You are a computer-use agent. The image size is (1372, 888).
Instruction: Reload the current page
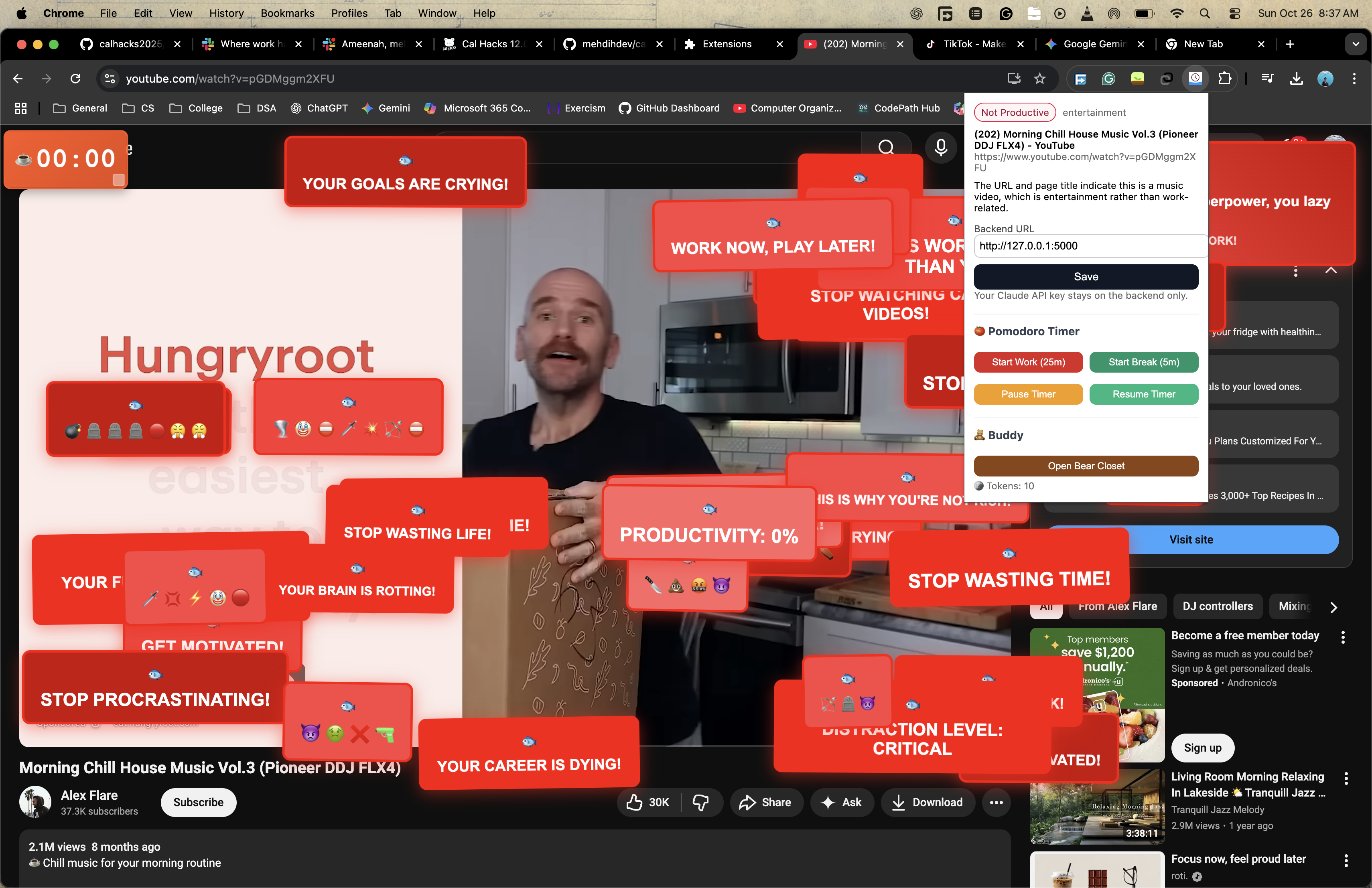pyautogui.click(x=75, y=79)
